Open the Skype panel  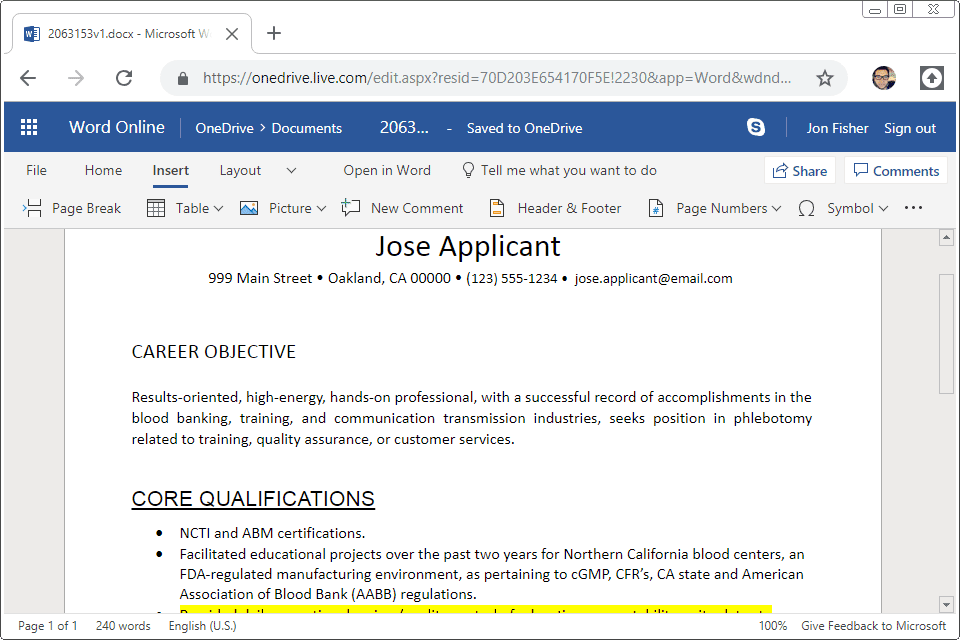pos(756,127)
